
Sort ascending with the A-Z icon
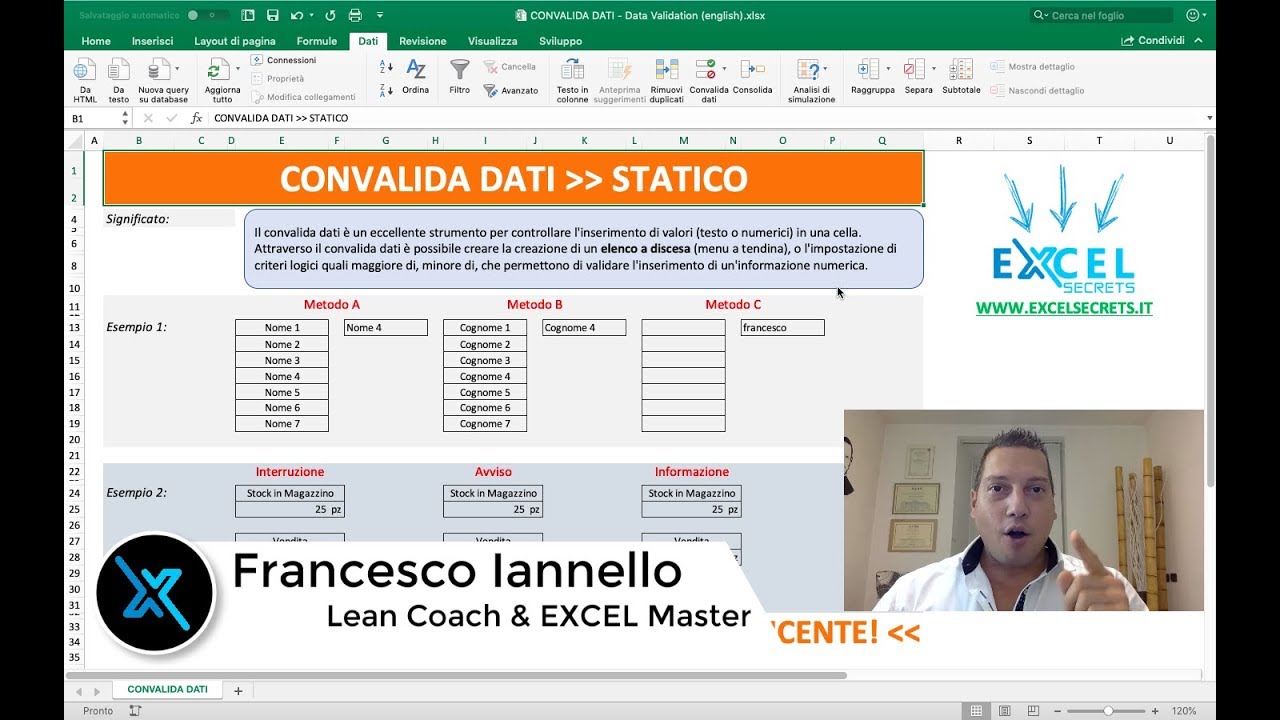point(386,67)
